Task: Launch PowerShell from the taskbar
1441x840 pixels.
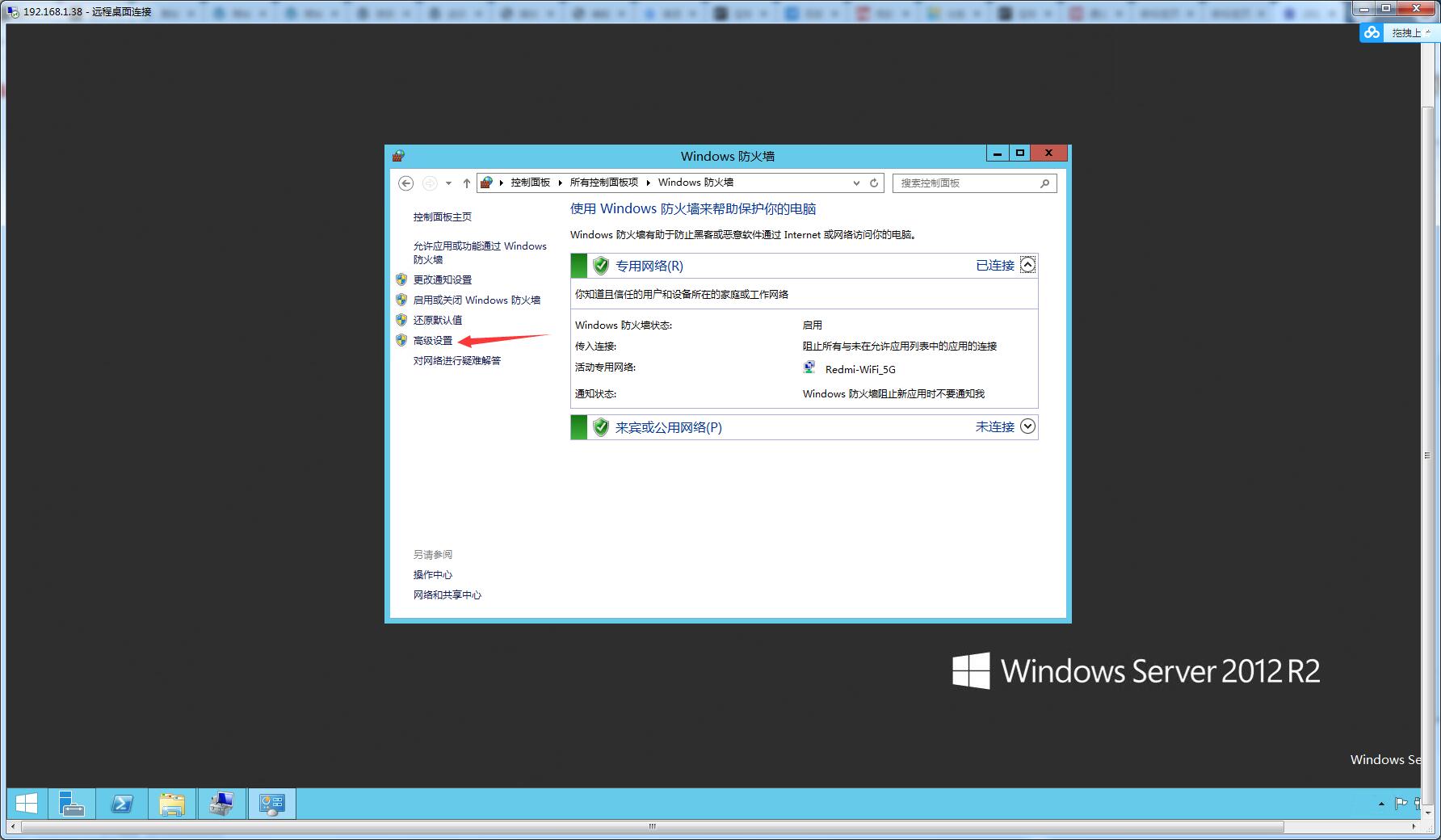Action: [x=122, y=804]
